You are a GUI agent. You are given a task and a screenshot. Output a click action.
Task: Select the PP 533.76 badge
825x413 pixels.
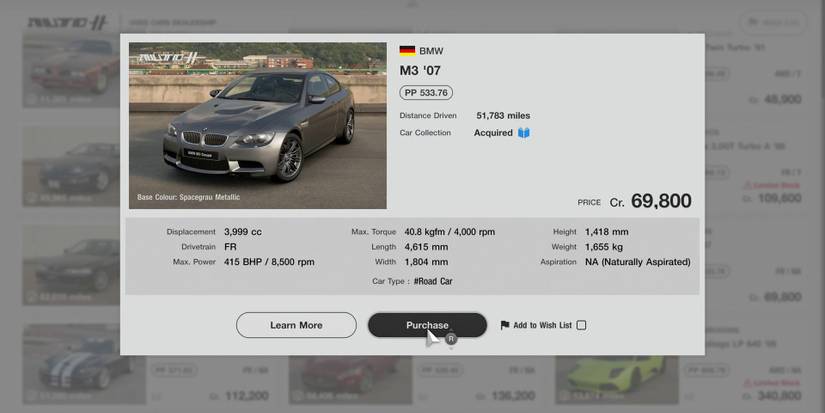pos(426,93)
